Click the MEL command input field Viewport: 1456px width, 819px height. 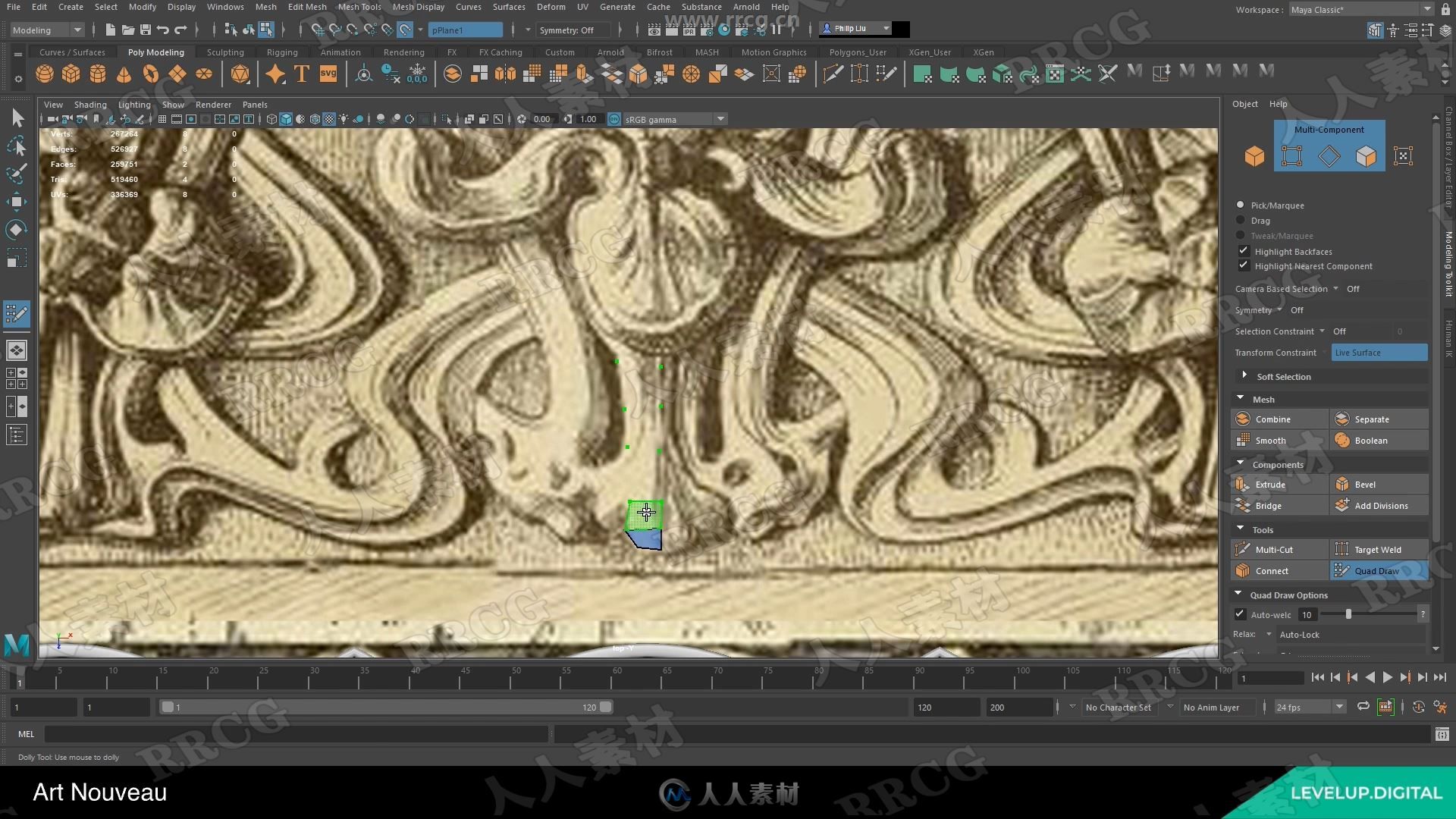tap(296, 734)
